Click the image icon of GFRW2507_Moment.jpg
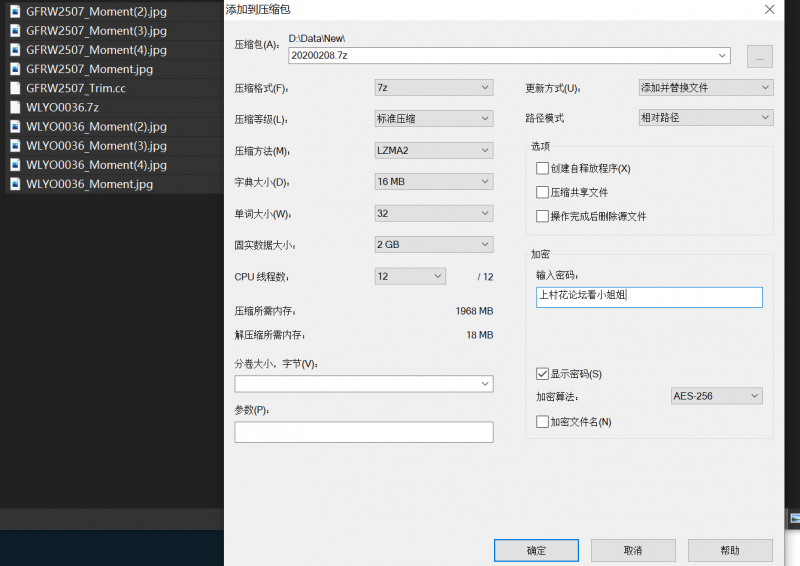The height and width of the screenshot is (566, 800). tap(15, 69)
